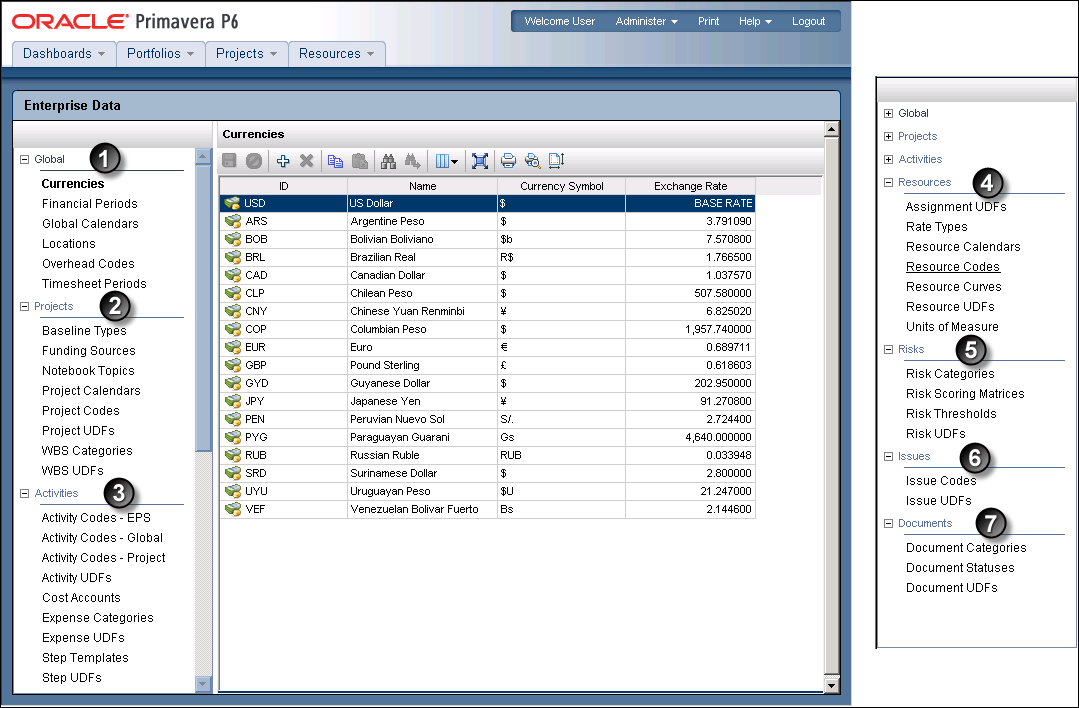The image size is (1079, 708).
Task: Click the Save icon in Currencies toolbar
Action: click(x=229, y=161)
